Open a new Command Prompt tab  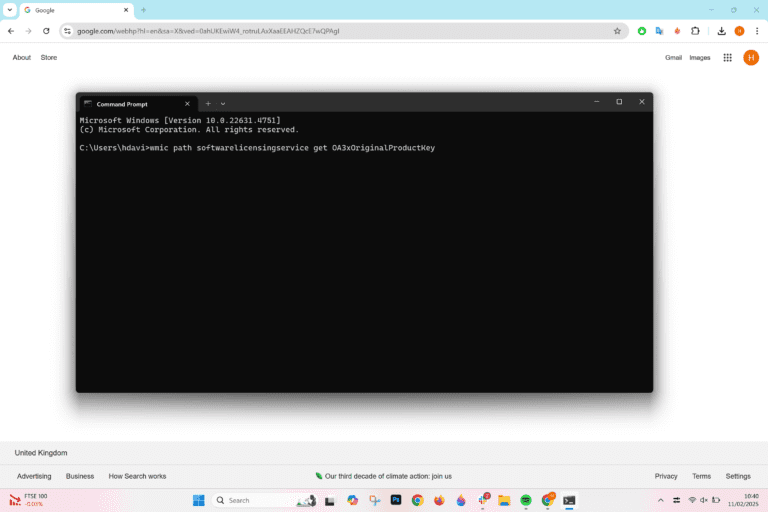[x=208, y=104]
